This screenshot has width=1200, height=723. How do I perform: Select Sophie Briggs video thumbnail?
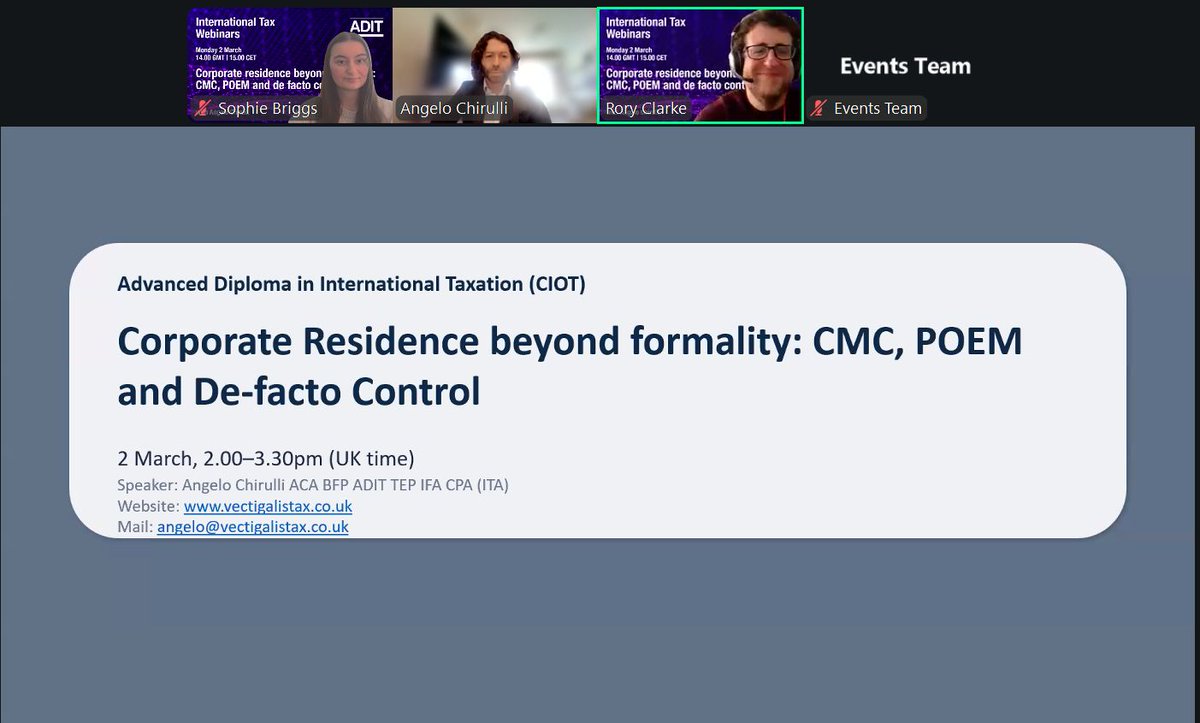click(x=290, y=65)
